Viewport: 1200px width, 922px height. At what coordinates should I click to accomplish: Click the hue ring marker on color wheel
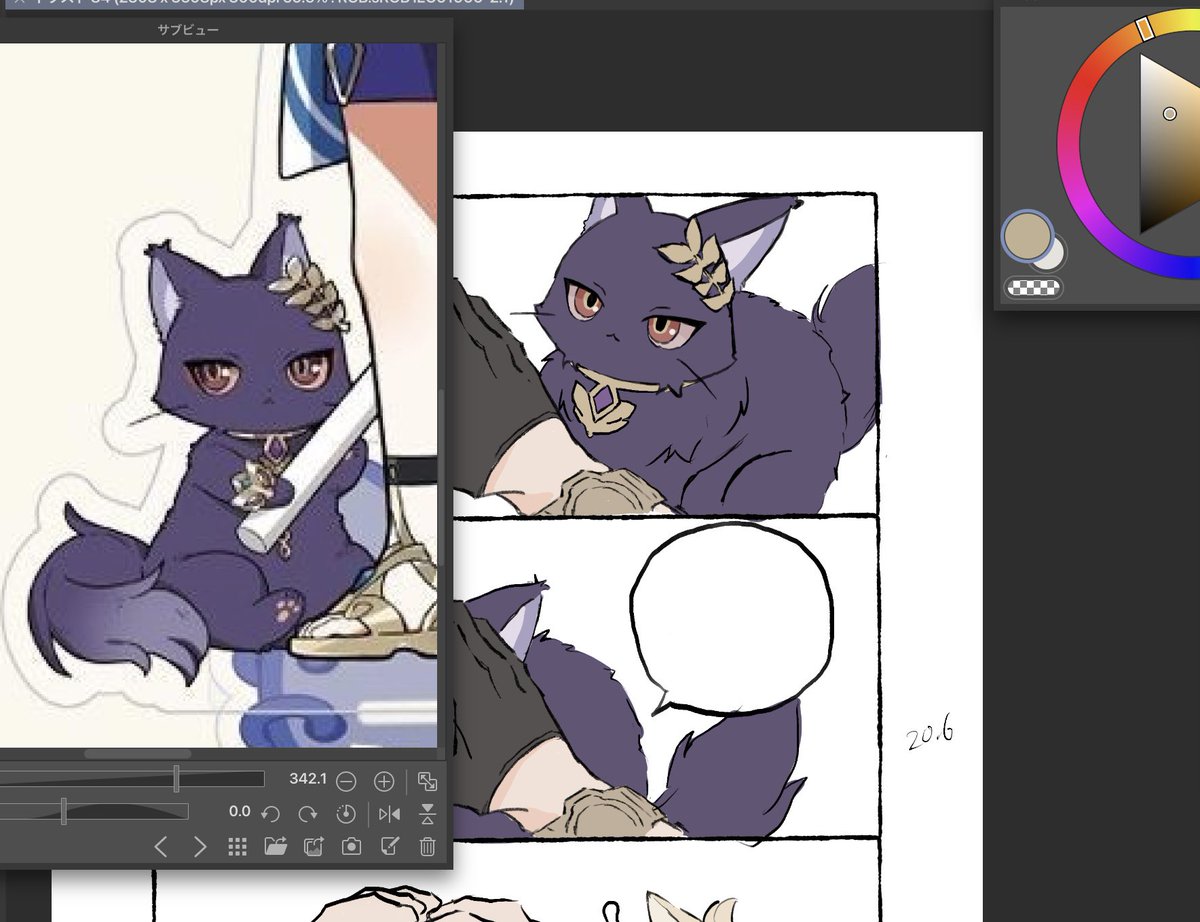coord(1147,29)
